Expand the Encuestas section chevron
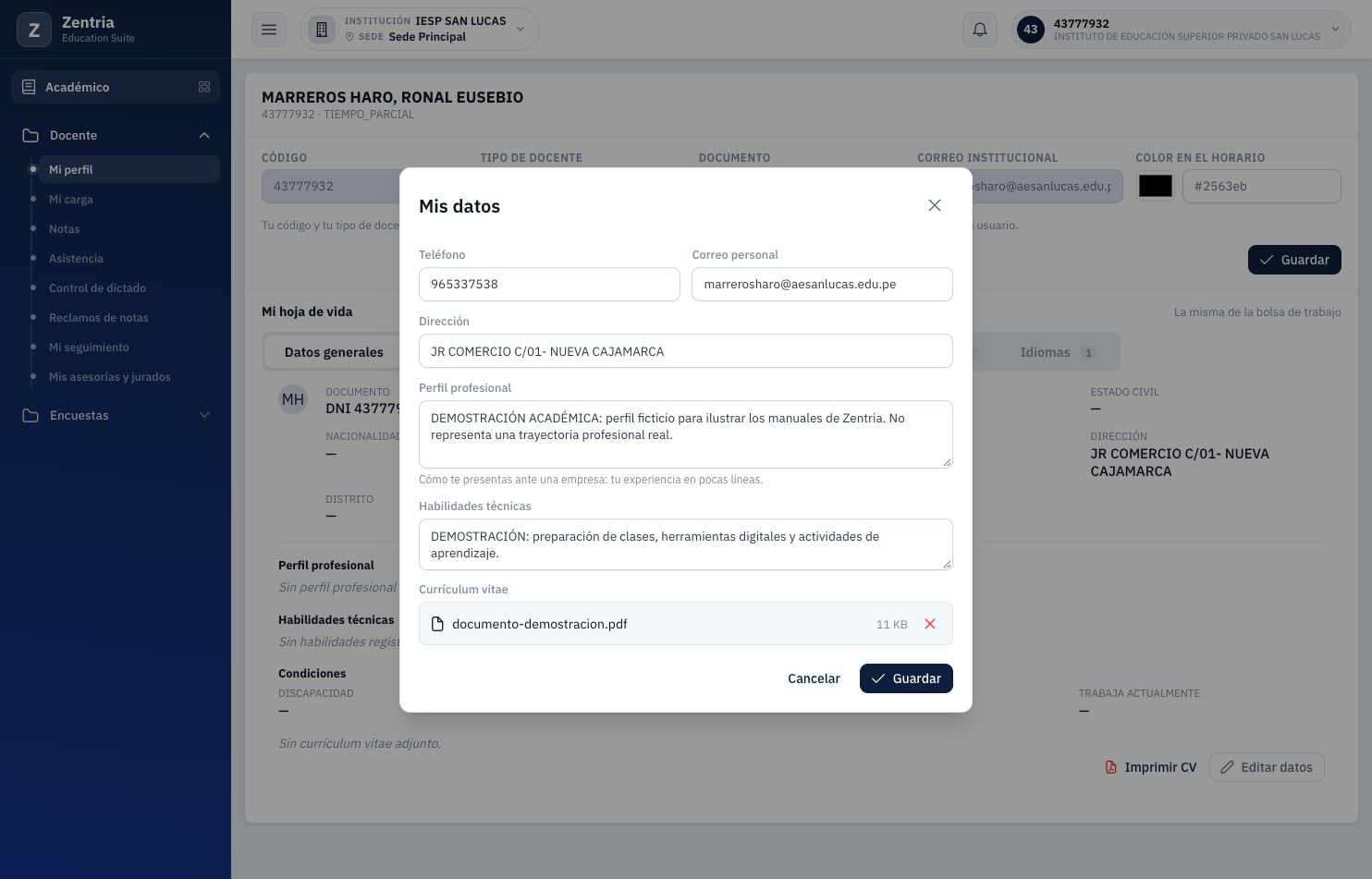The width and height of the screenshot is (1372, 879). (204, 415)
